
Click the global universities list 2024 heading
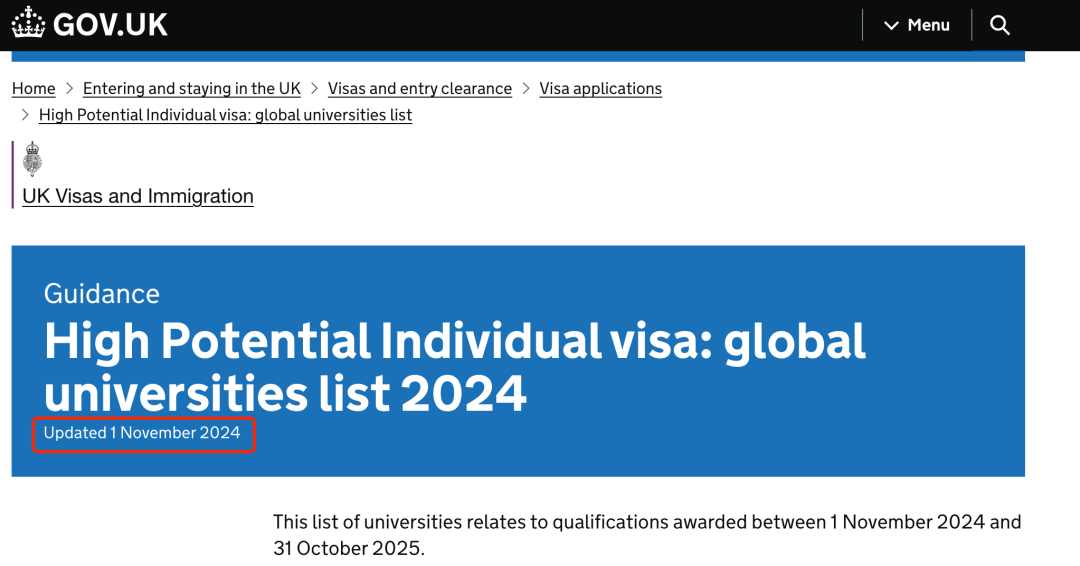(x=455, y=367)
